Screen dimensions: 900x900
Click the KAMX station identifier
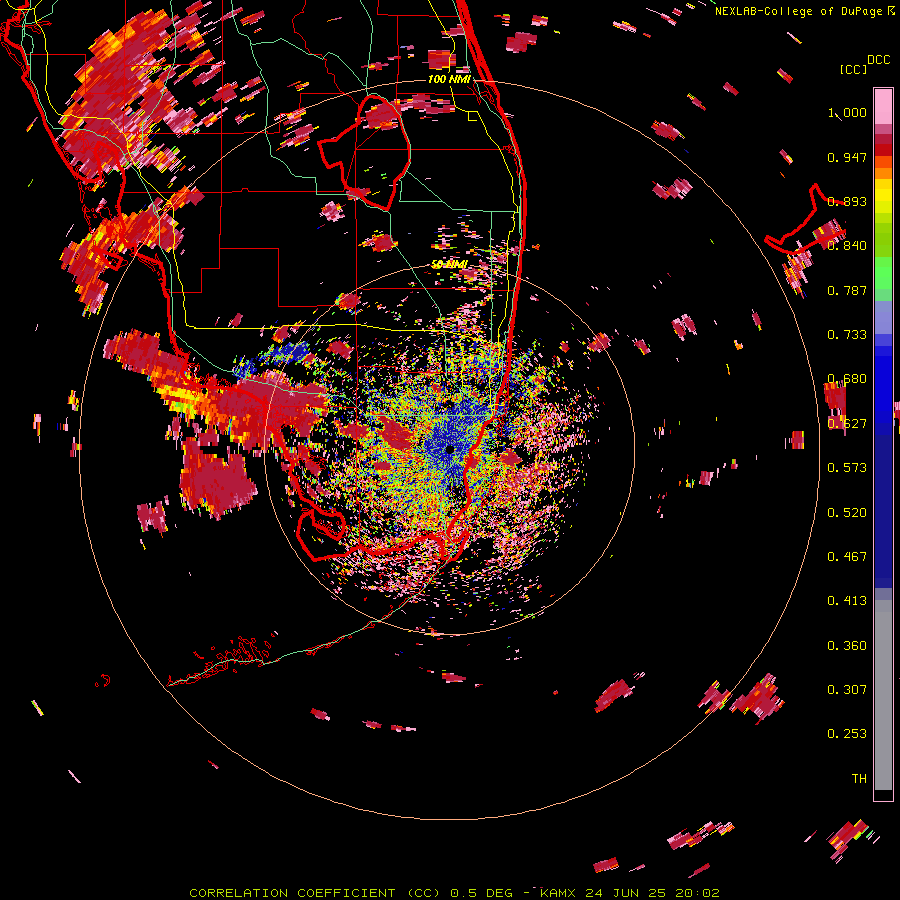557,893
